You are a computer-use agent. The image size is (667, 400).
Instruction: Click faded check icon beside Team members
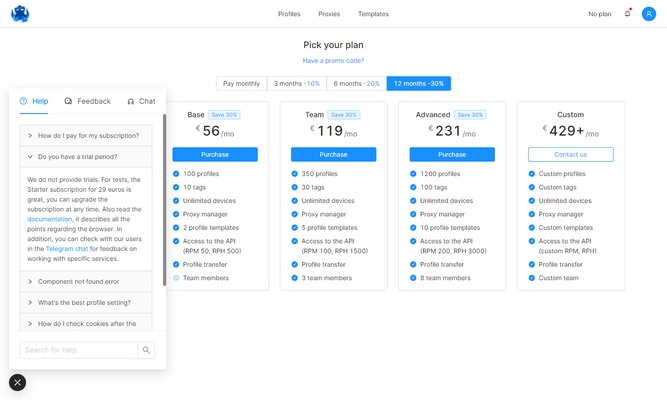(176, 278)
